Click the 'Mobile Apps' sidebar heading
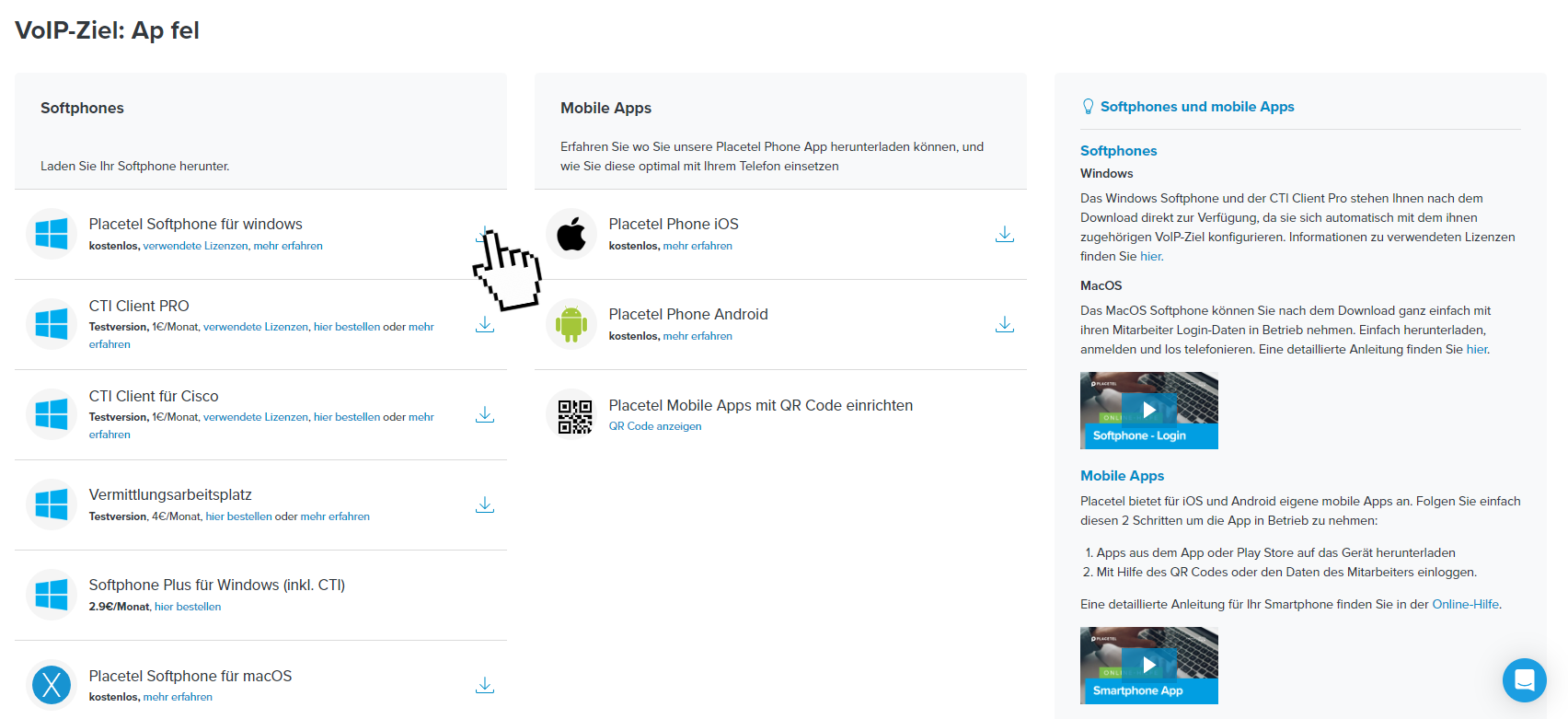 (1122, 476)
